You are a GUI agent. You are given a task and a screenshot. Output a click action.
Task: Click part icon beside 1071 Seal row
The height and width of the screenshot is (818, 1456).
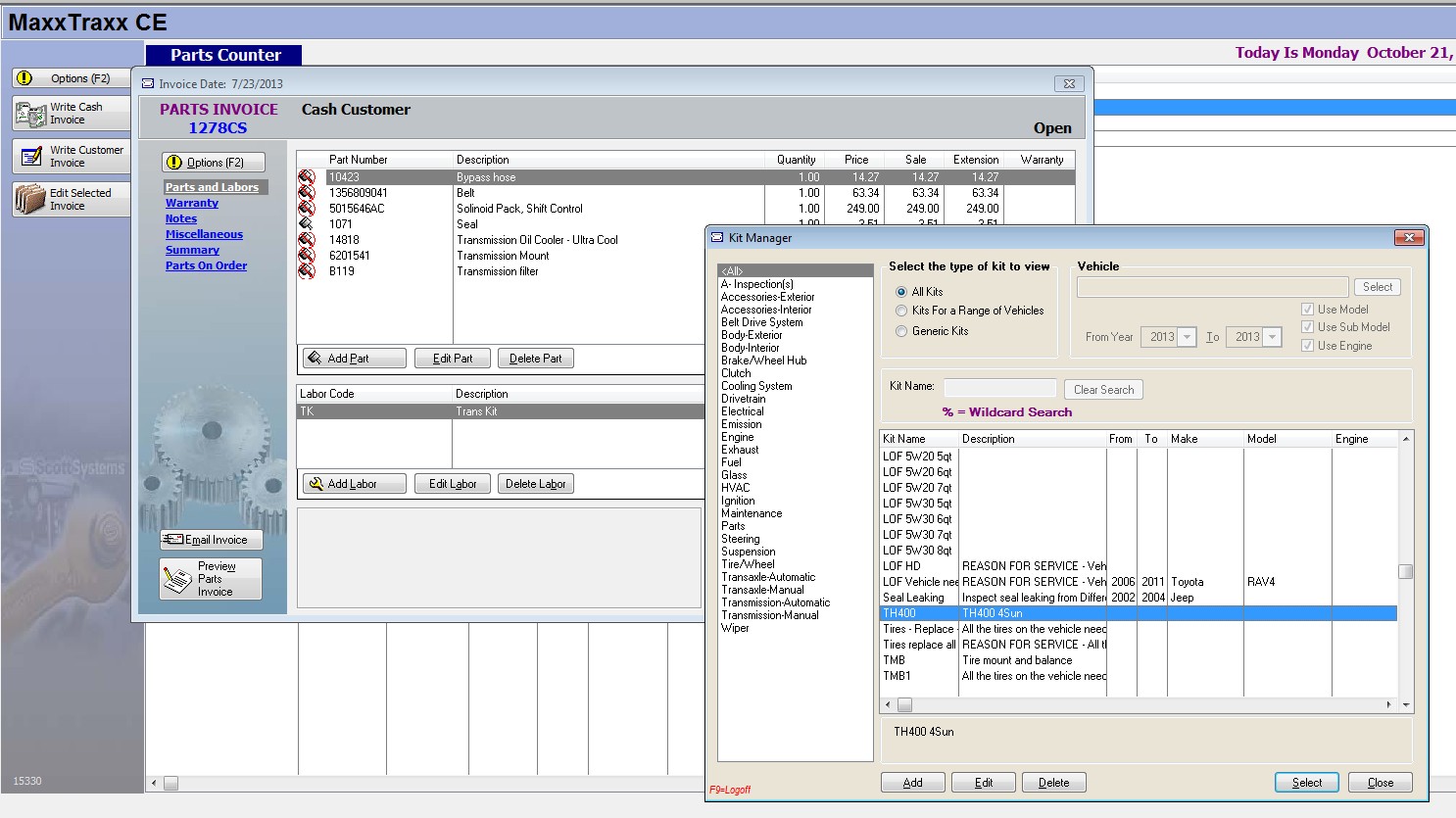307,224
